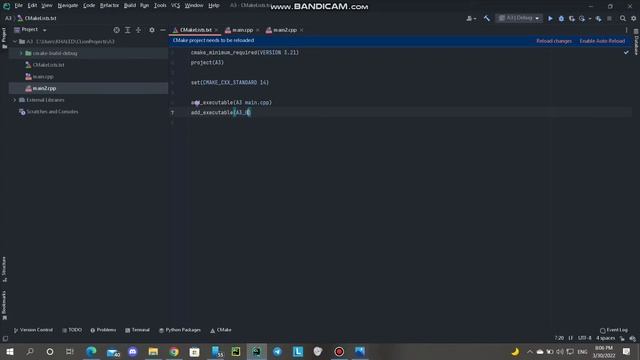Viewport: 640px width, 360px height.
Task: Open the Navigate menu
Action: (x=68, y=5)
